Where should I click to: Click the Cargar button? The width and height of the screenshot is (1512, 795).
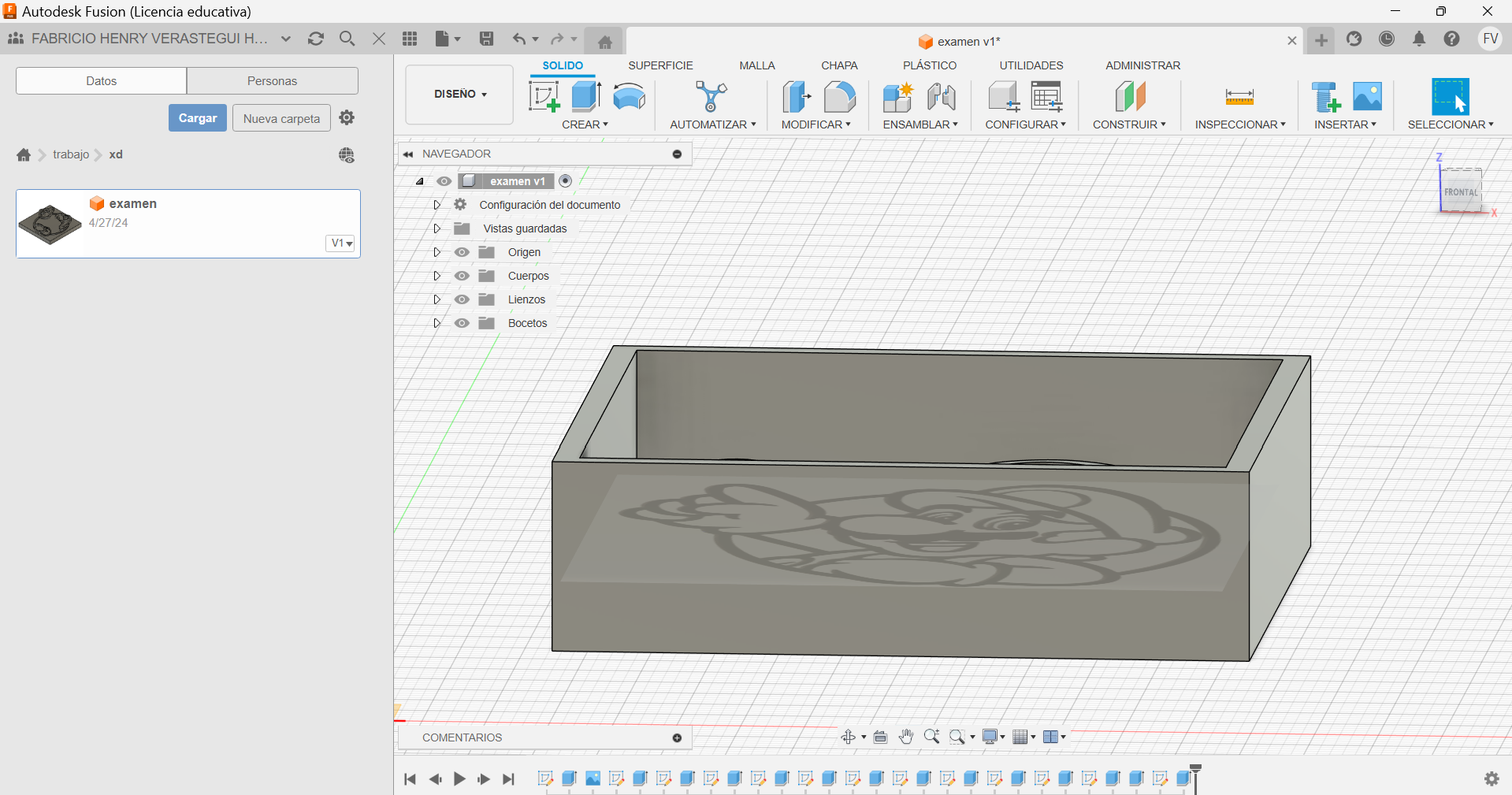(x=198, y=118)
